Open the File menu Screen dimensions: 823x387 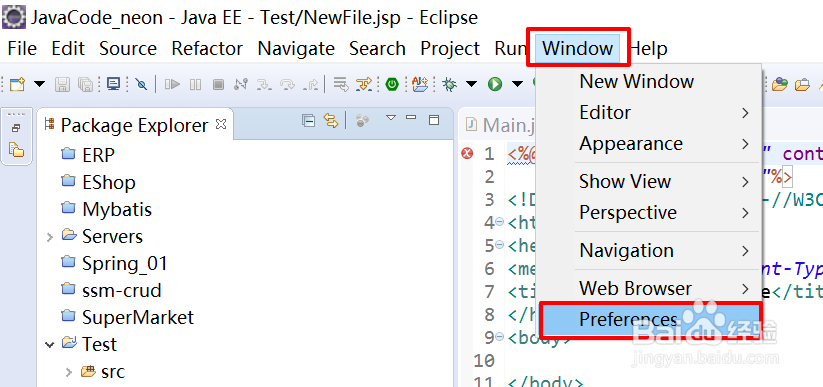(22, 48)
